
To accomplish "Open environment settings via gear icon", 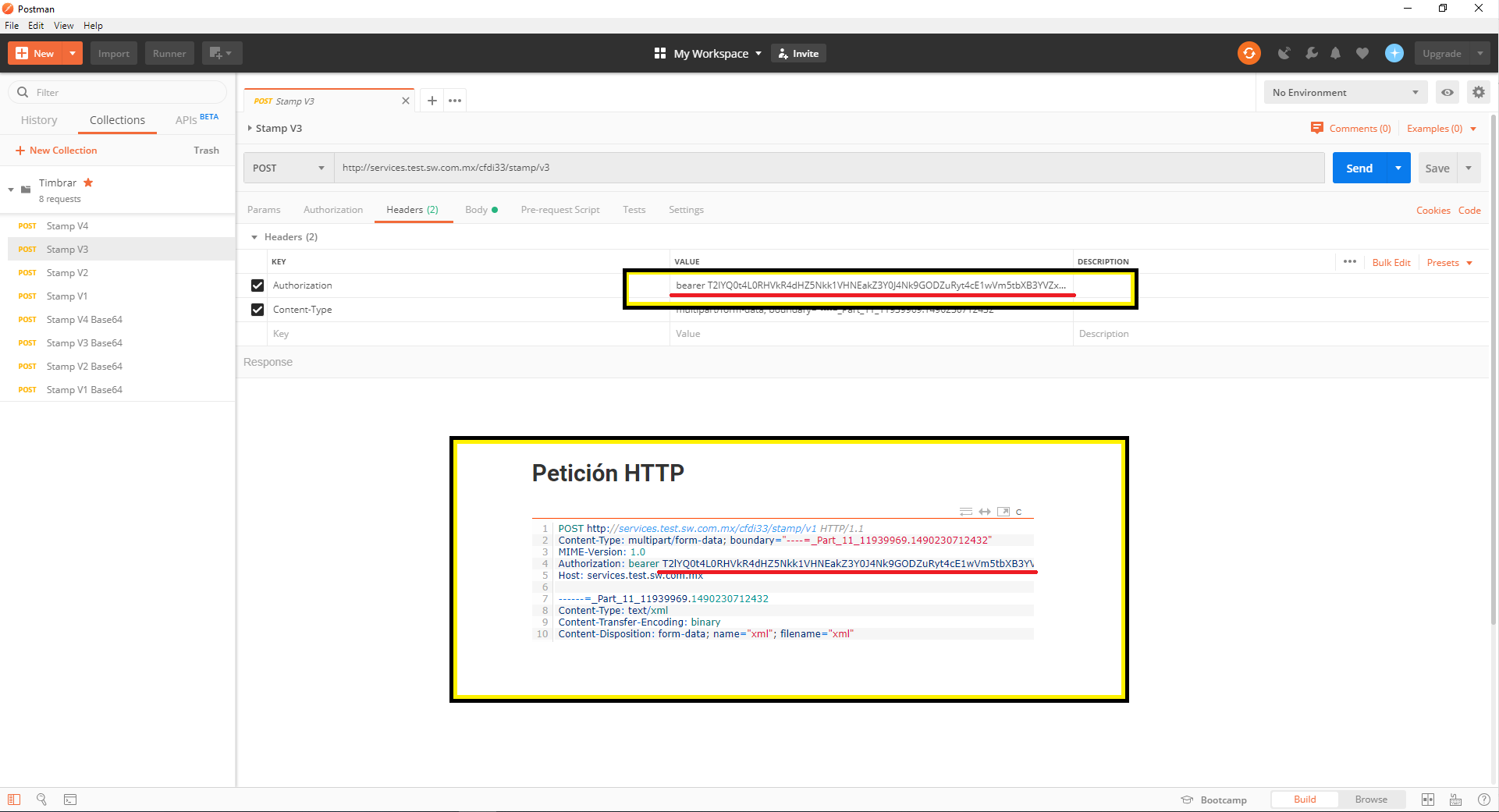I will point(1478,92).
